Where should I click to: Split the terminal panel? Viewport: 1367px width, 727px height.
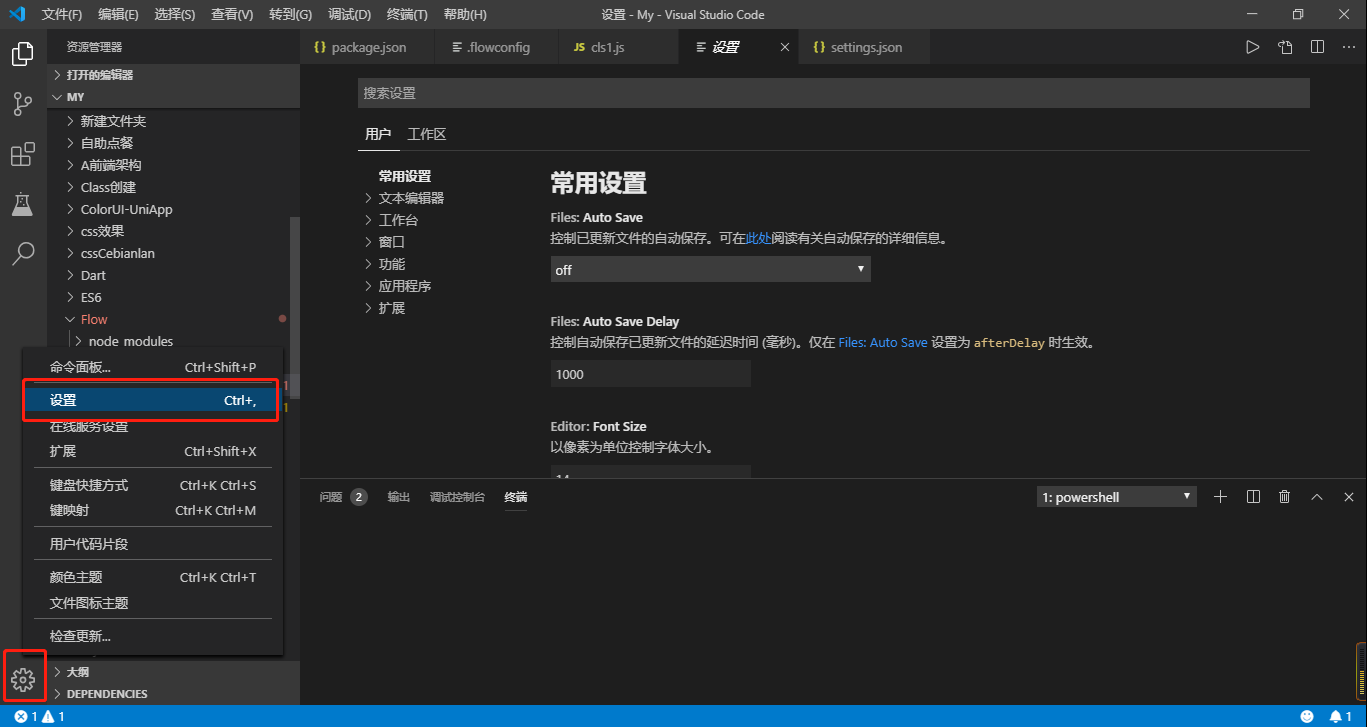click(1253, 497)
